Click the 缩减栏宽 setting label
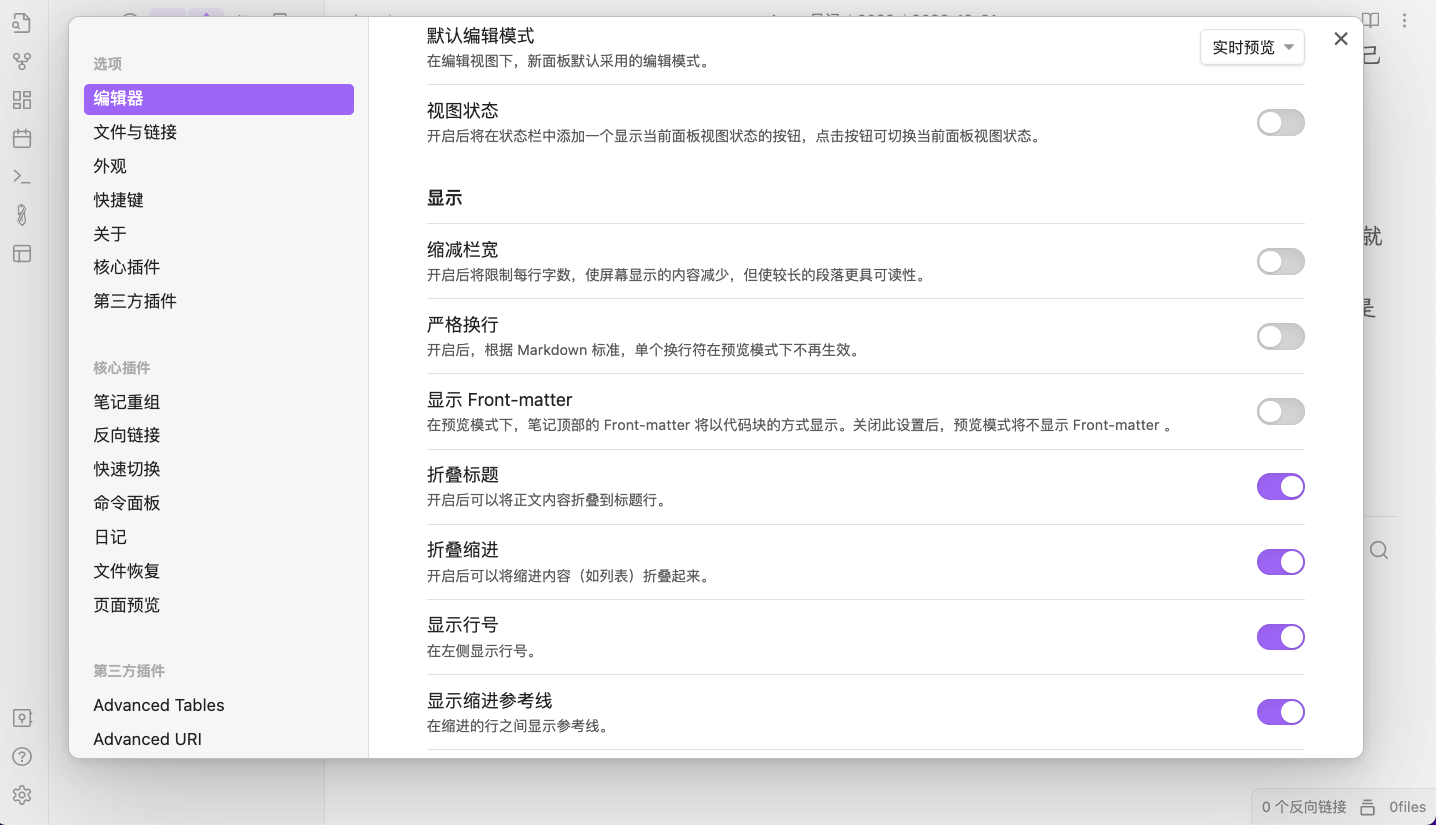 (x=463, y=250)
